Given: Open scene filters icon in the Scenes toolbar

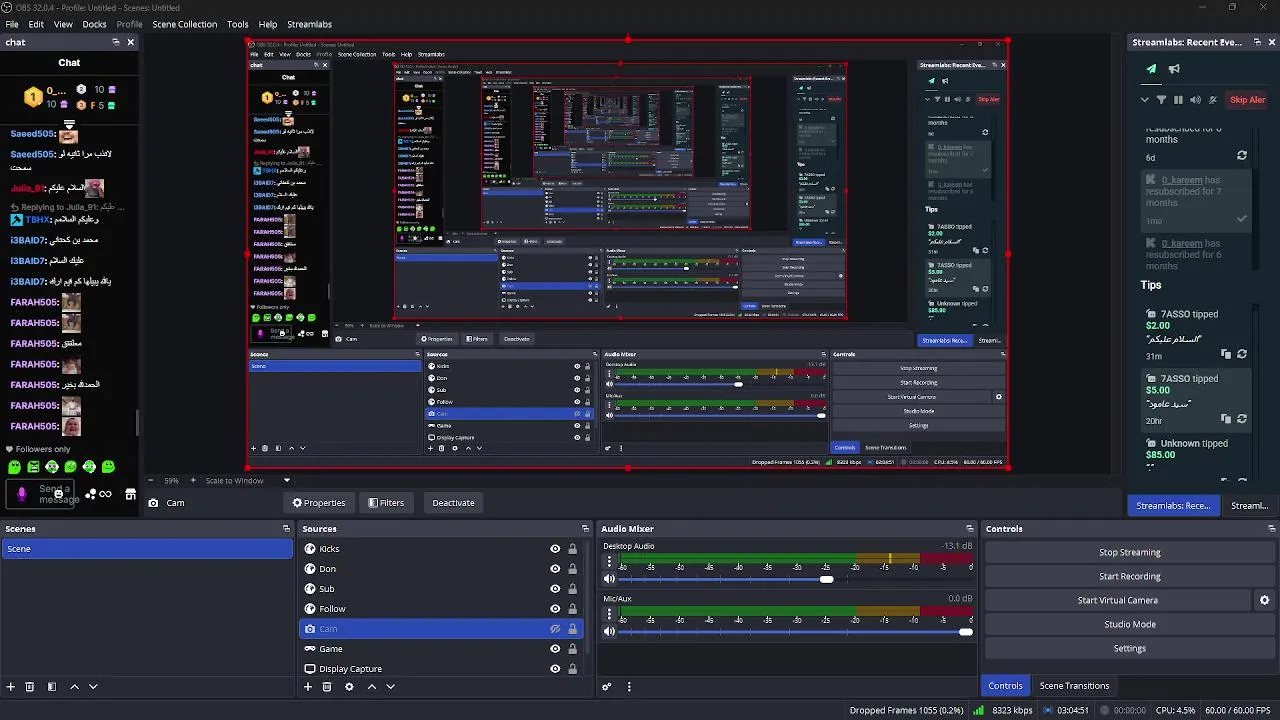Looking at the screenshot, I should [x=51, y=687].
